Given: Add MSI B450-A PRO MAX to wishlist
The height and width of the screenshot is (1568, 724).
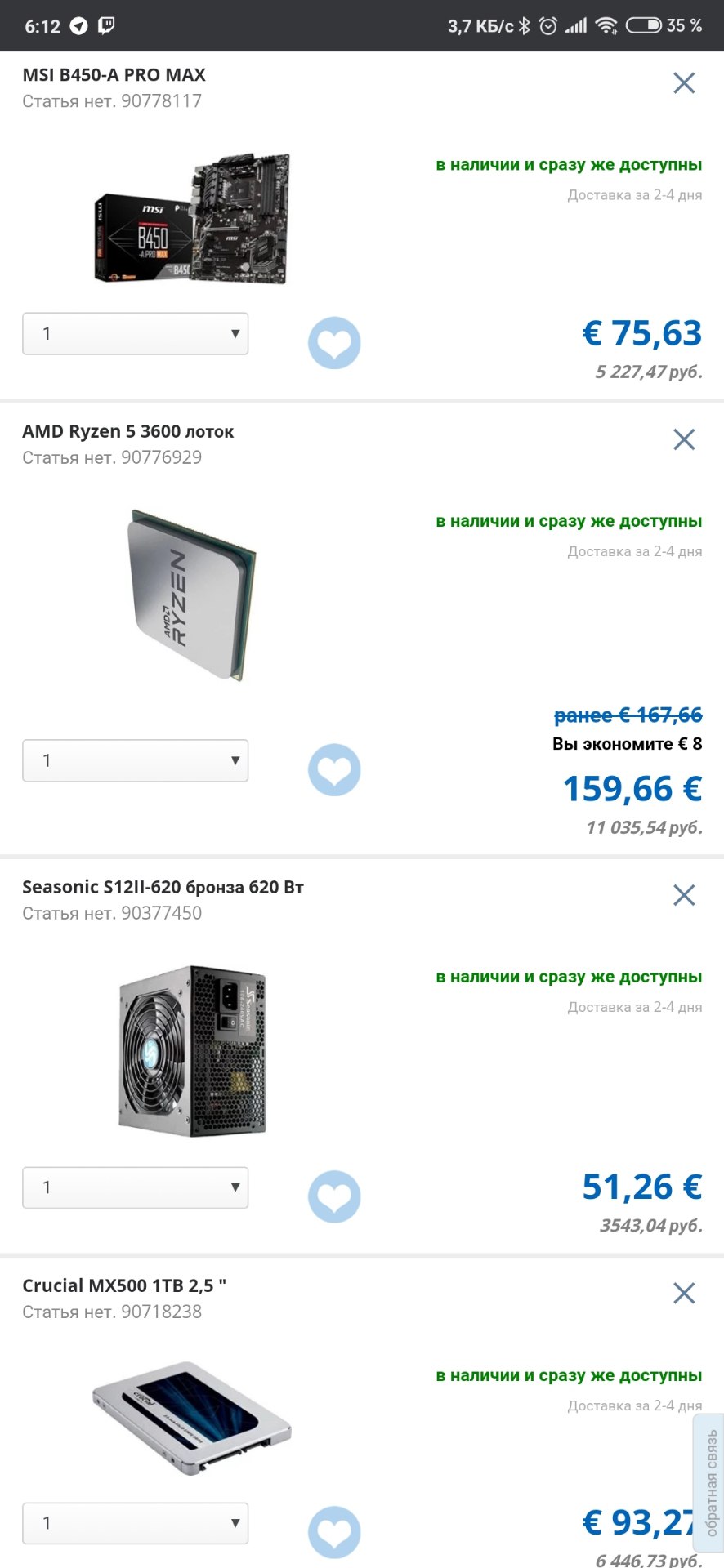Looking at the screenshot, I should tap(334, 343).
